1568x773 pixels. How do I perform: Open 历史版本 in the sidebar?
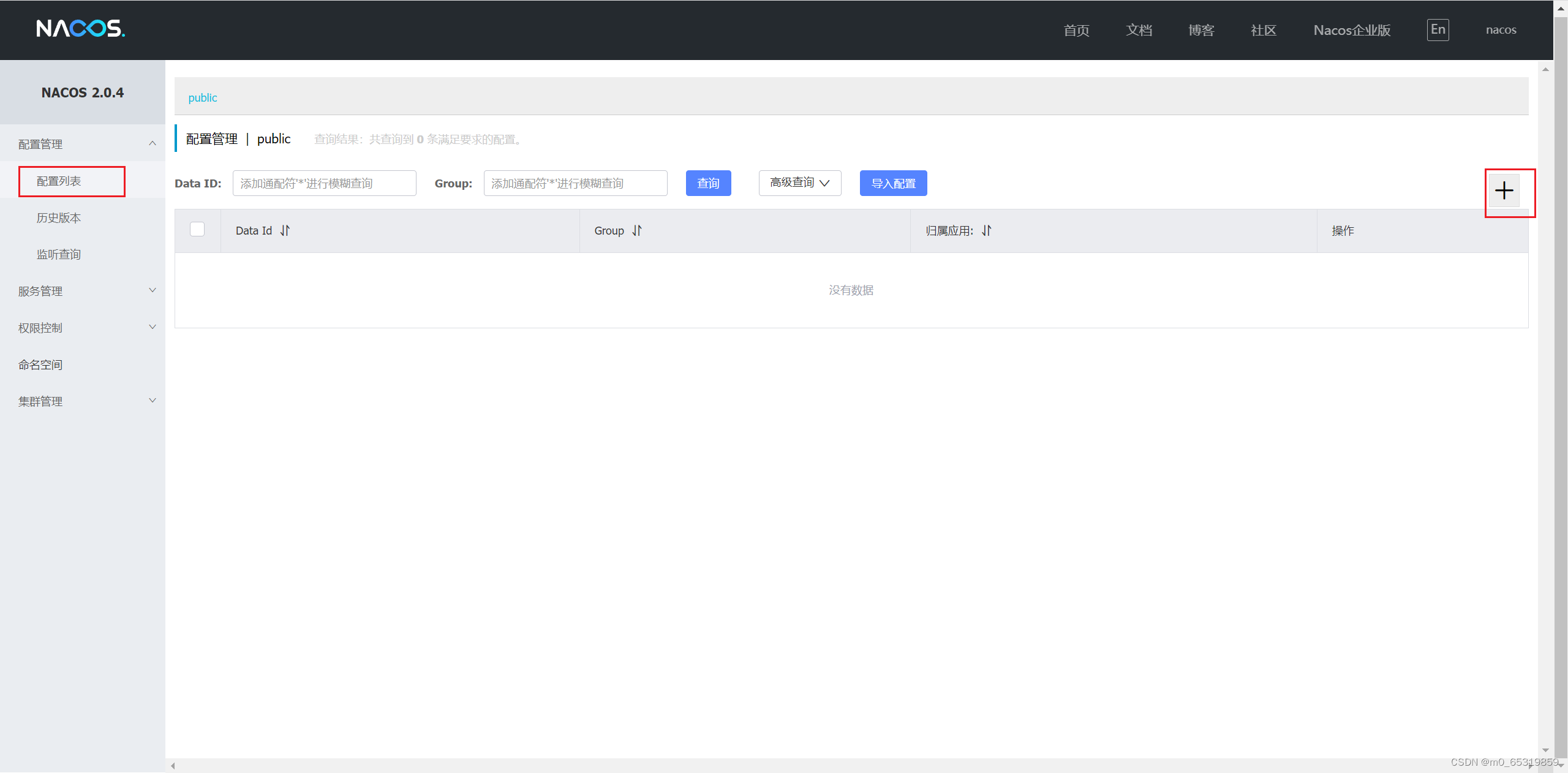[x=59, y=217]
